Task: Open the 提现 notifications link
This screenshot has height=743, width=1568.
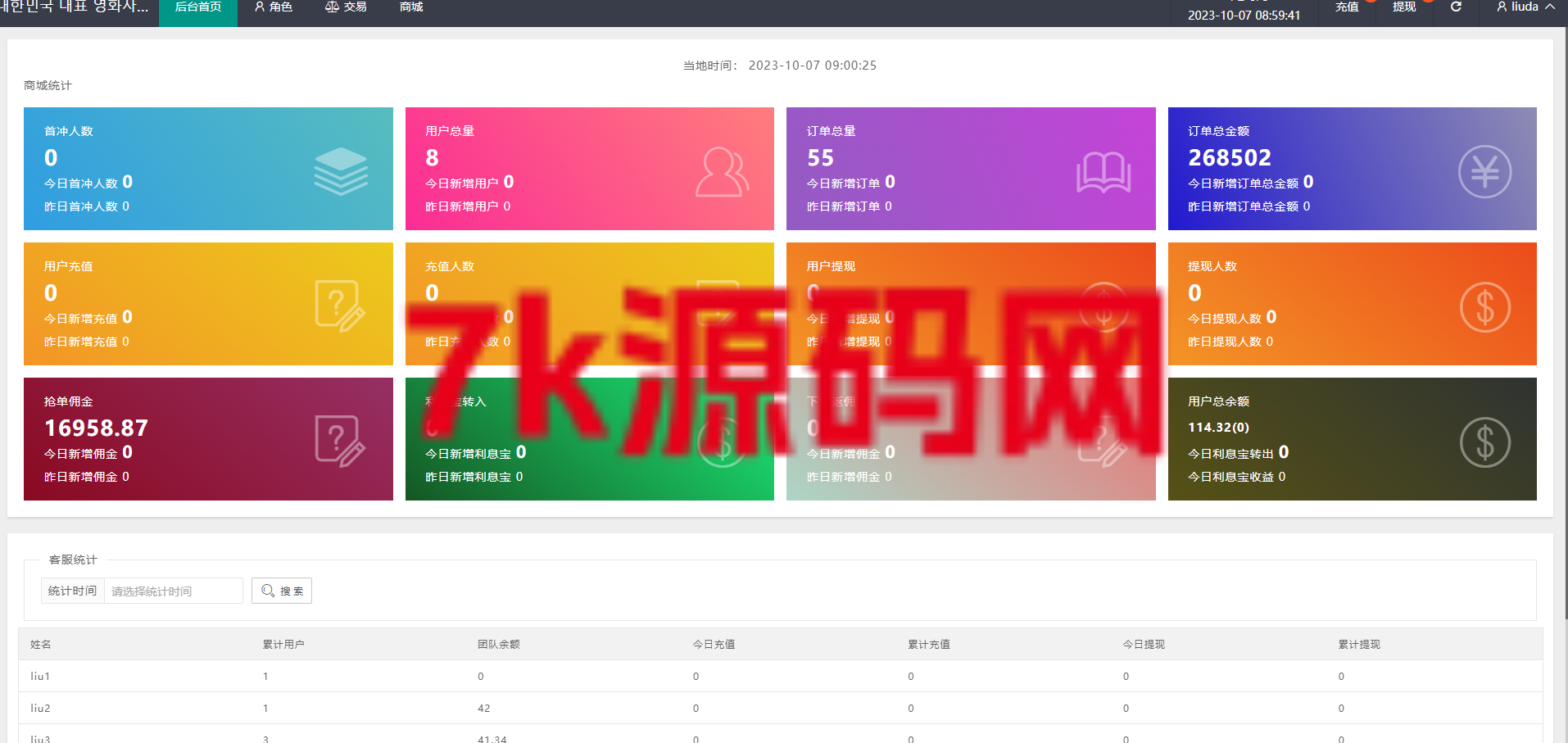Action: 1404,7
